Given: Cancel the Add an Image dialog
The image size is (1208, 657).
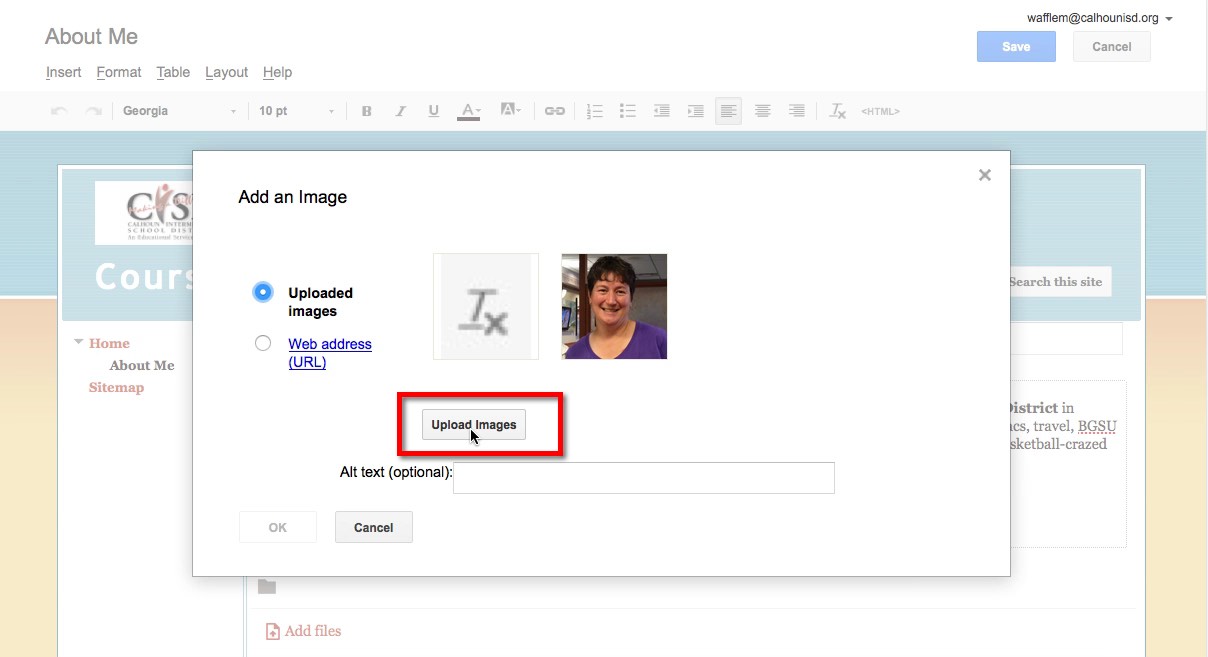Looking at the screenshot, I should pos(373,527).
